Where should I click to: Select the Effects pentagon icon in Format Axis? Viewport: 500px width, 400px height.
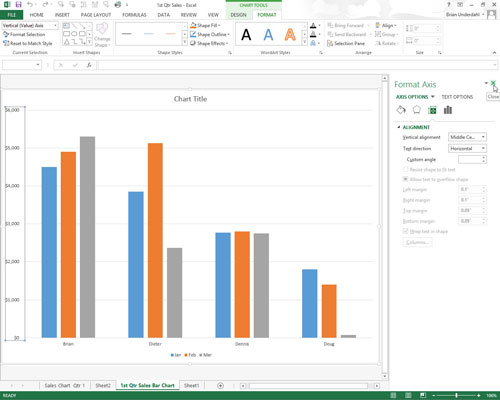(x=417, y=110)
